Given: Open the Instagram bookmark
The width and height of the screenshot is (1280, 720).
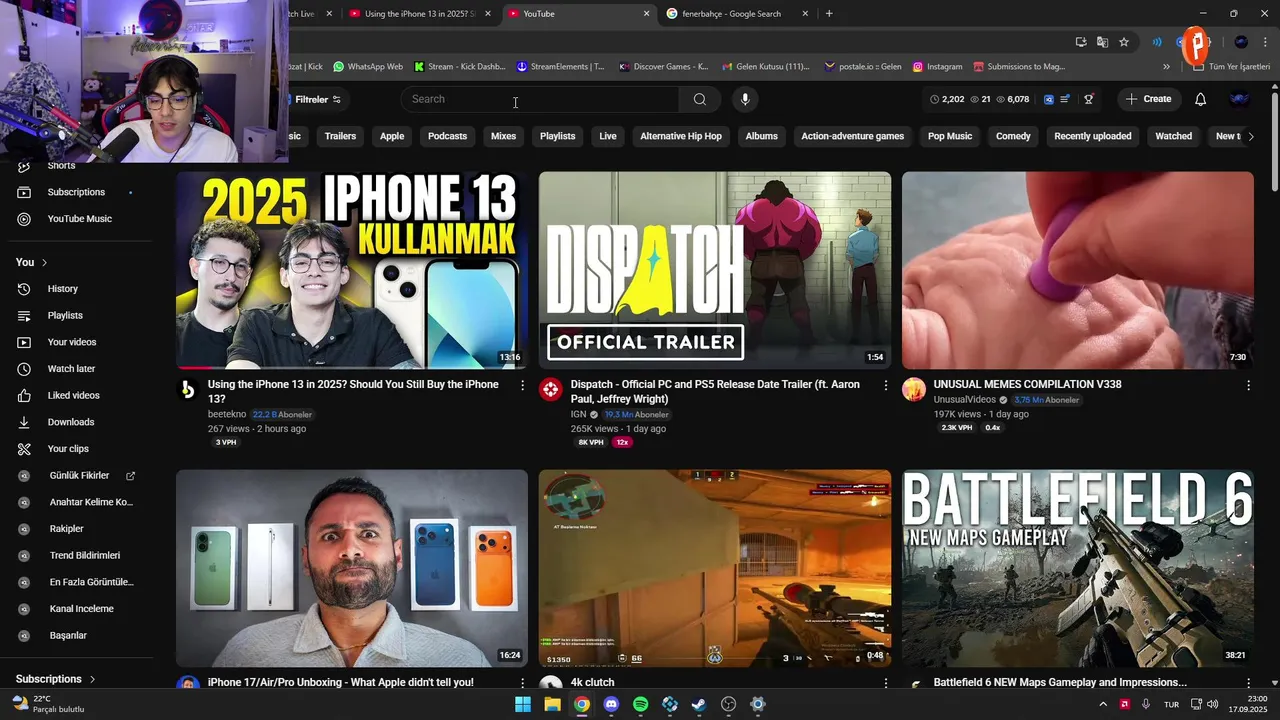Looking at the screenshot, I should pyautogui.click(x=936, y=67).
